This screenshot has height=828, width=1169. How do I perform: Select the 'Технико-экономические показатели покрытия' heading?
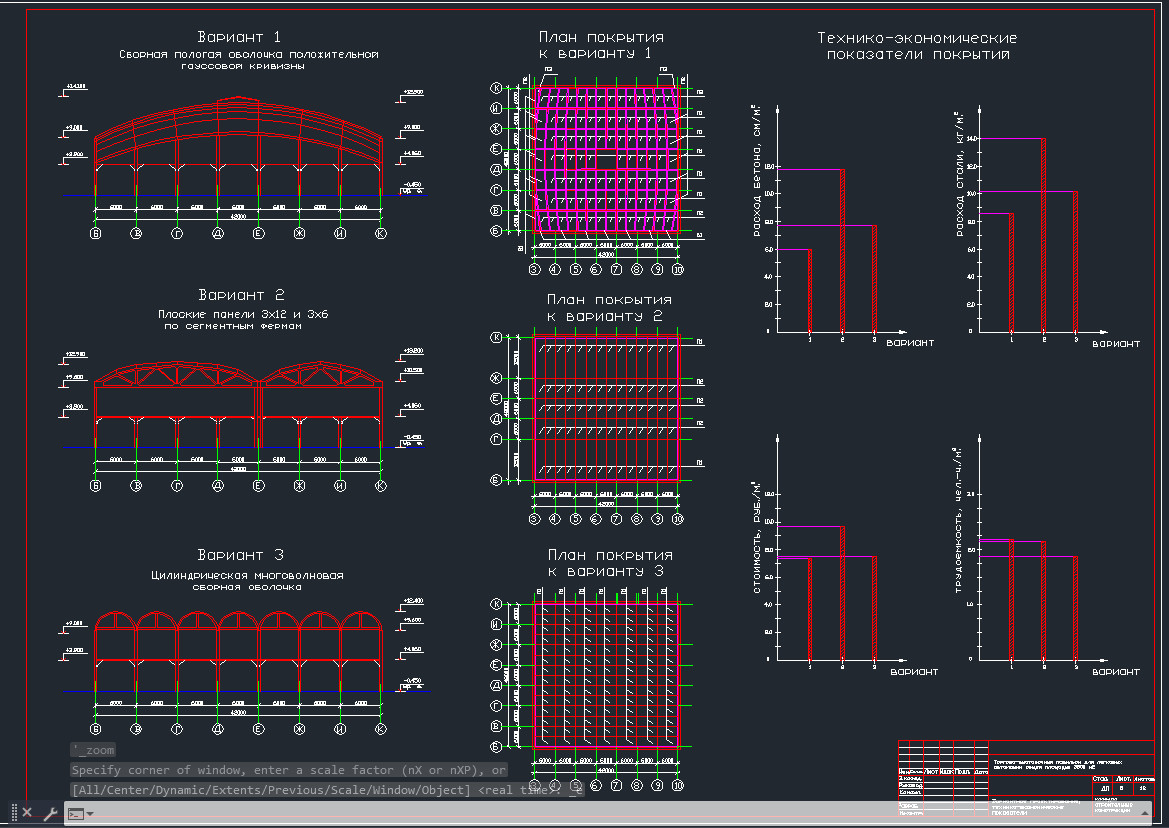coord(917,46)
